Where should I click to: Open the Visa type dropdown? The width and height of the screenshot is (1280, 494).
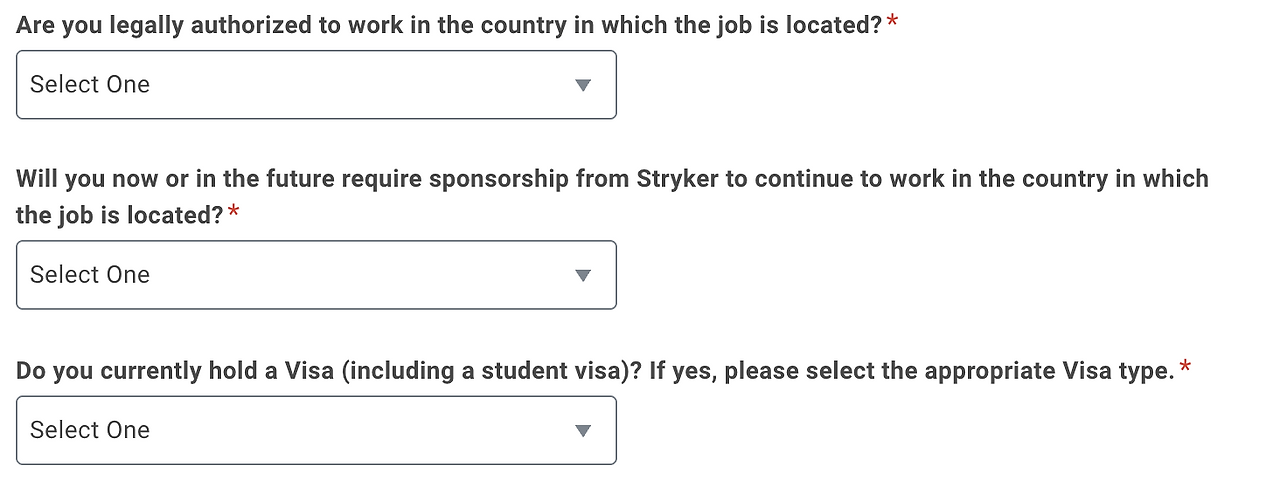316,430
